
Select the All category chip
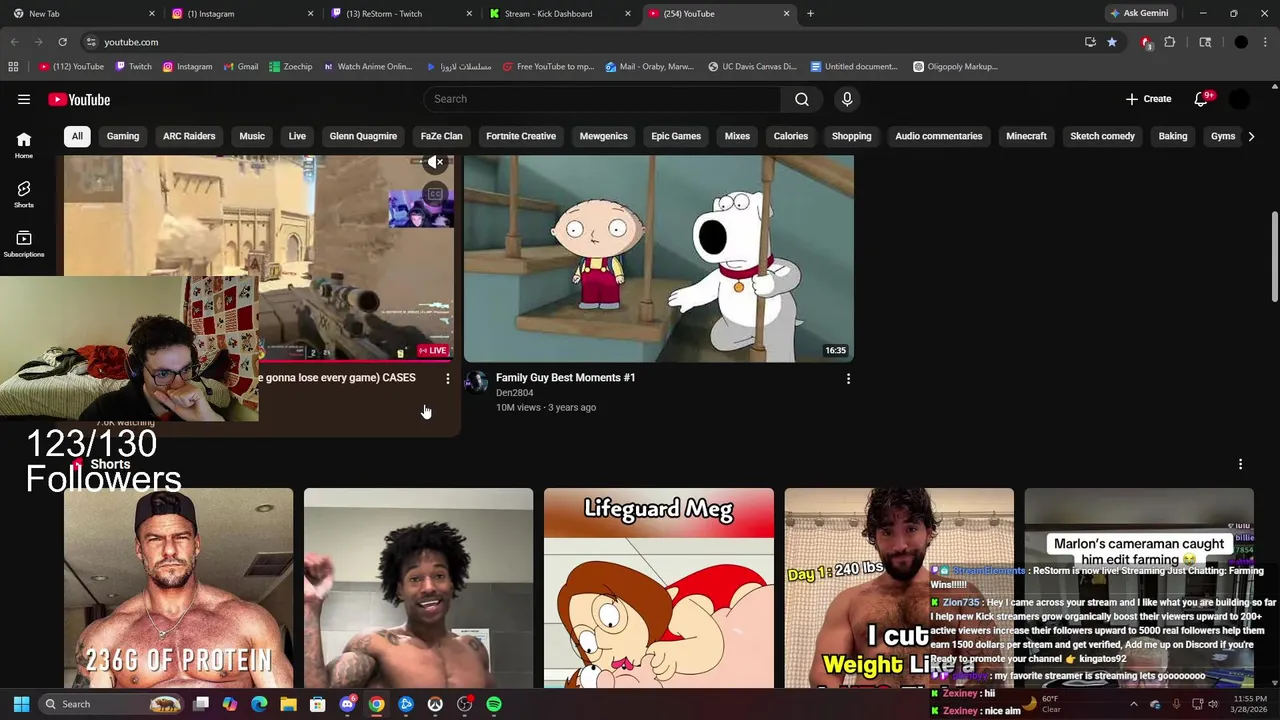coord(77,136)
